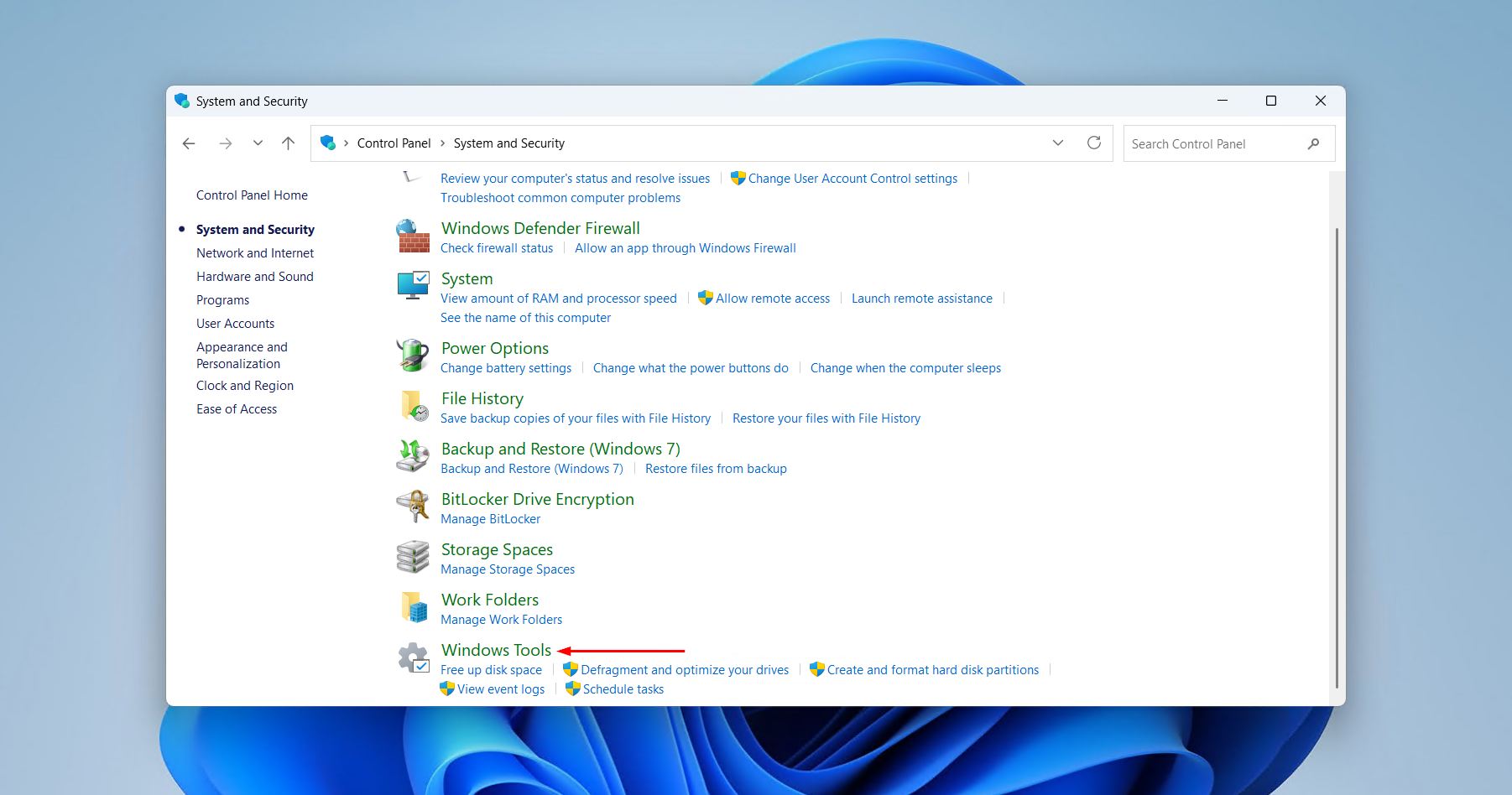Click the File History folder icon
Image resolution: width=1512 pixels, height=795 pixels.
414,406
